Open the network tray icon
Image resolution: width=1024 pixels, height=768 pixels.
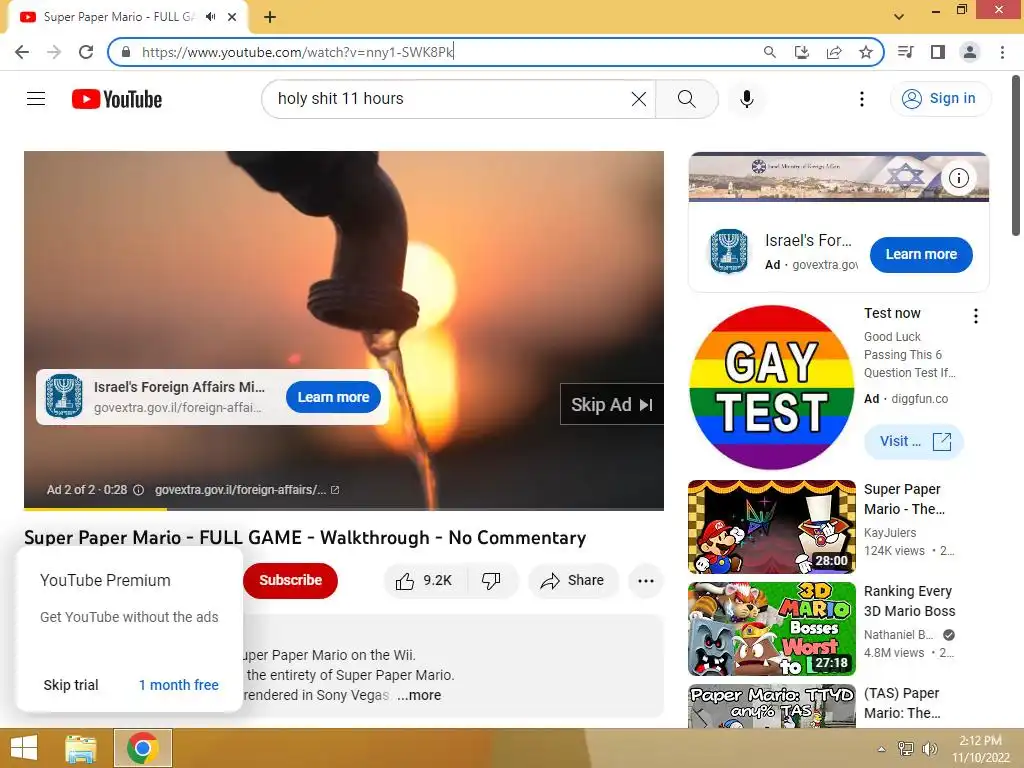point(905,749)
